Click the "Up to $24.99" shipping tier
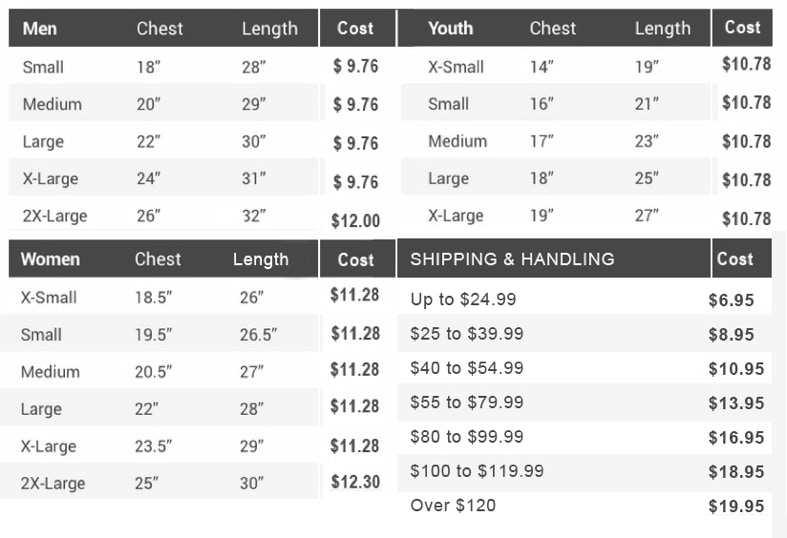 point(463,299)
